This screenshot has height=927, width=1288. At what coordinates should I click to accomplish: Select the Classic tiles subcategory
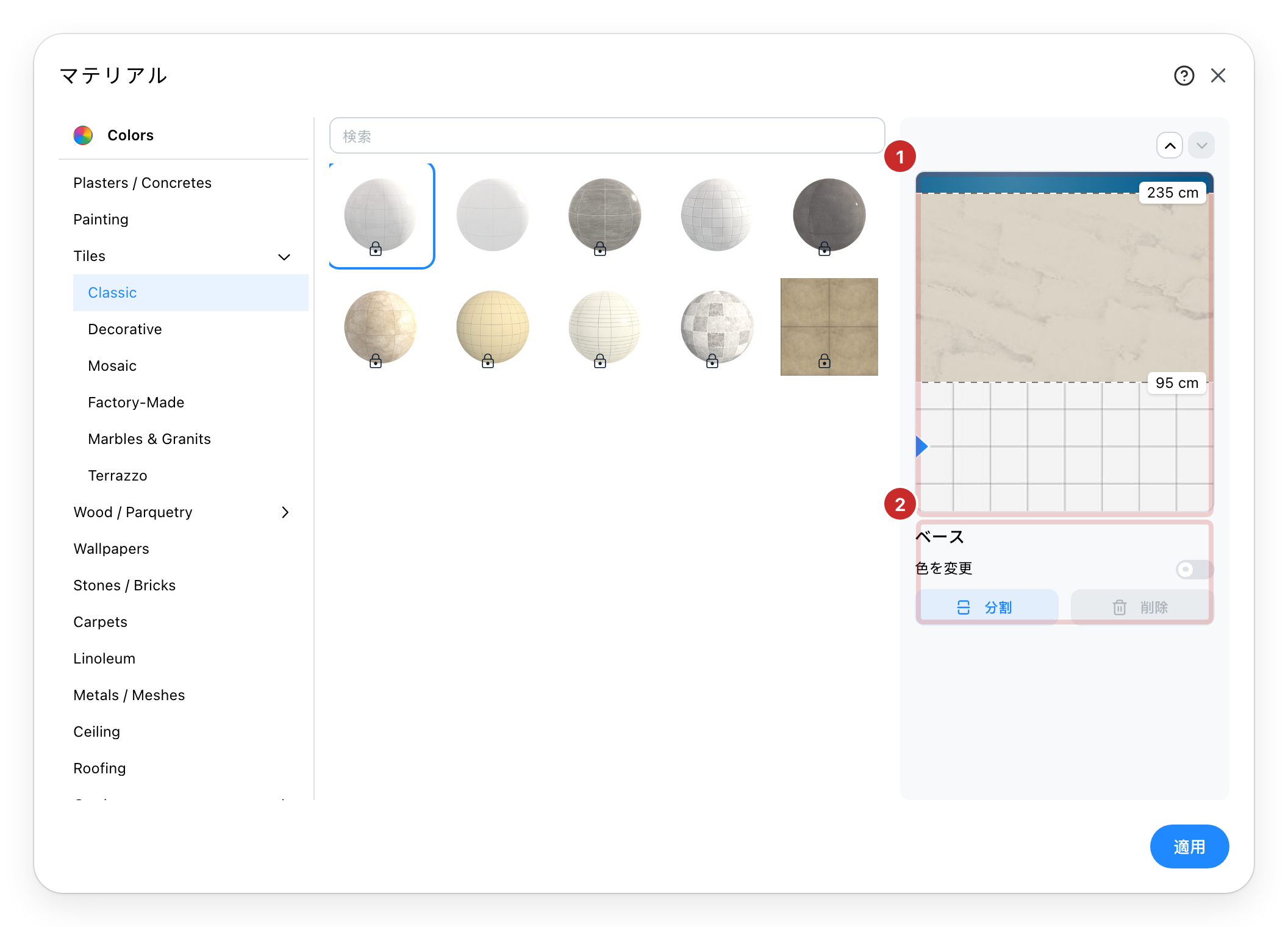point(190,293)
